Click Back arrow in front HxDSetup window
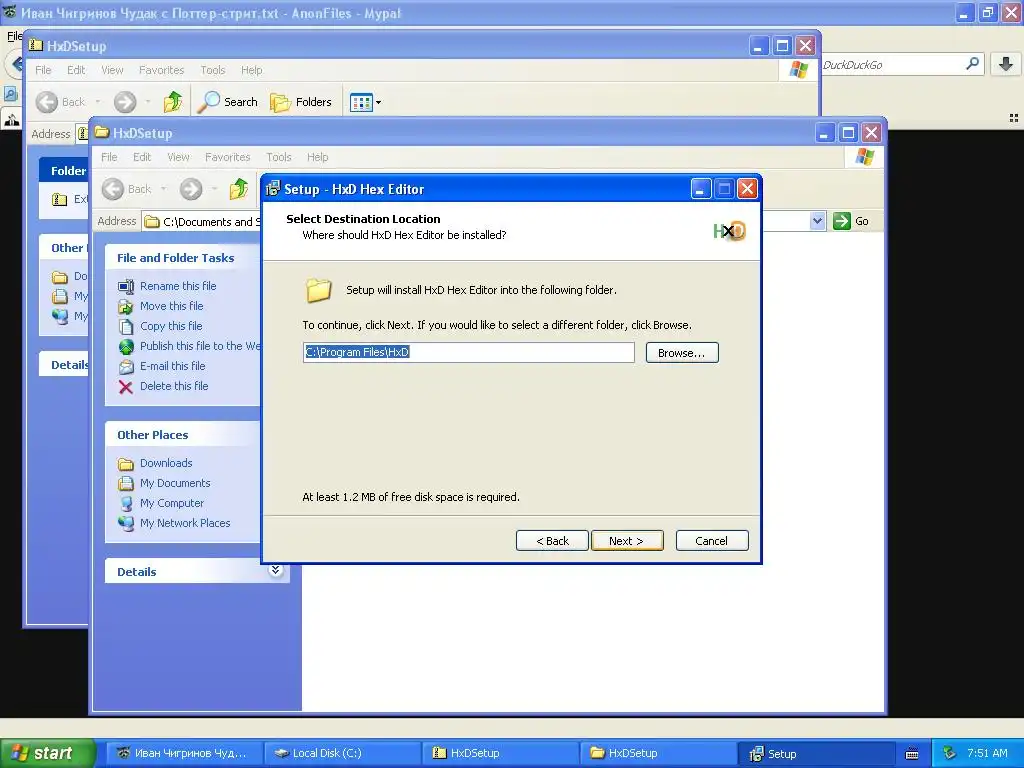1024x768 pixels. 113,189
